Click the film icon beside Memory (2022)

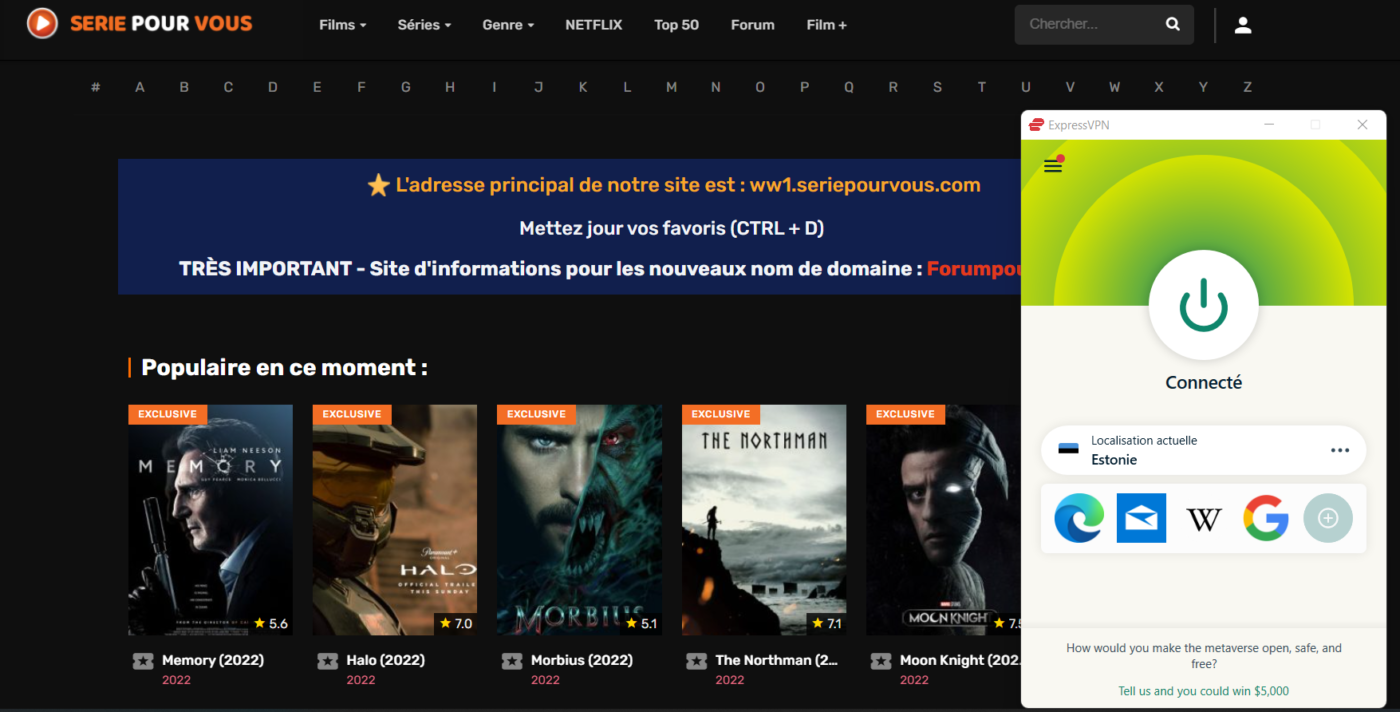(x=143, y=661)
